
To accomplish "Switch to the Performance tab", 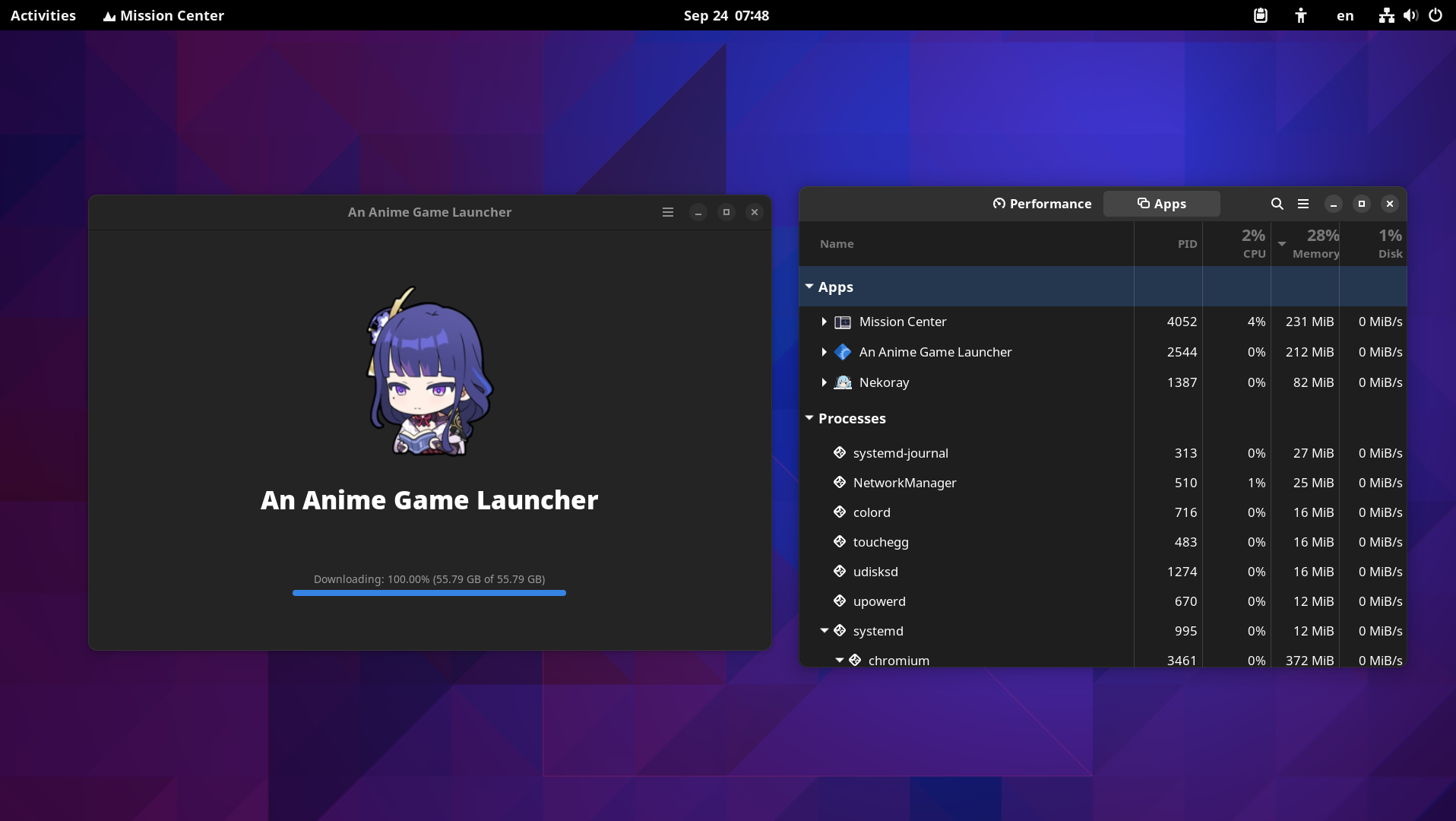I will tap(1042, 204).
